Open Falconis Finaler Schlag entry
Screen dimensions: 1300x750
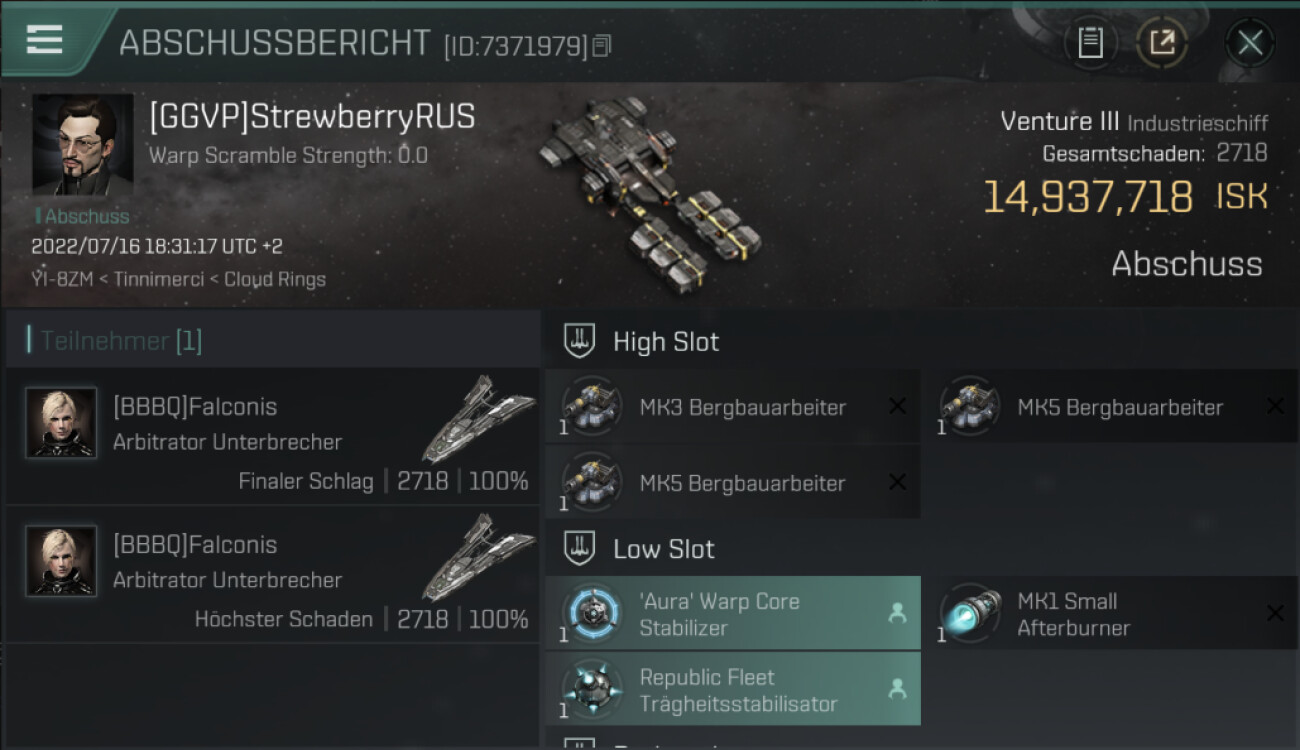point(272,436)
